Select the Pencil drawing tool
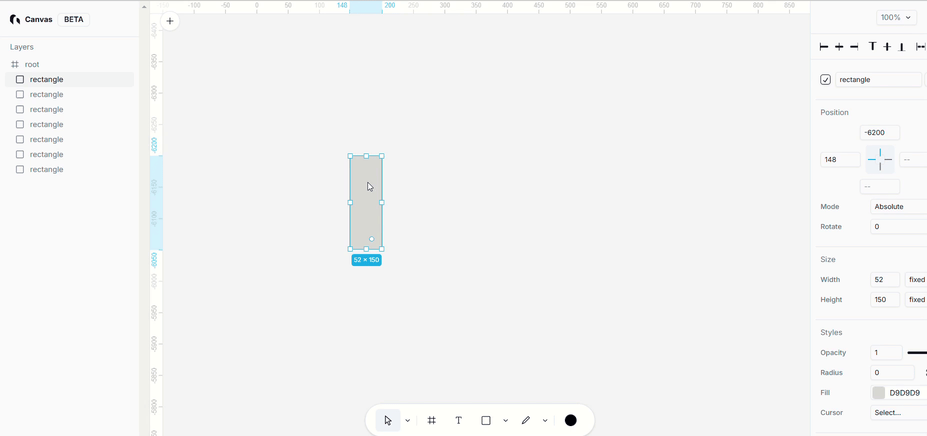 coord(526,421)
